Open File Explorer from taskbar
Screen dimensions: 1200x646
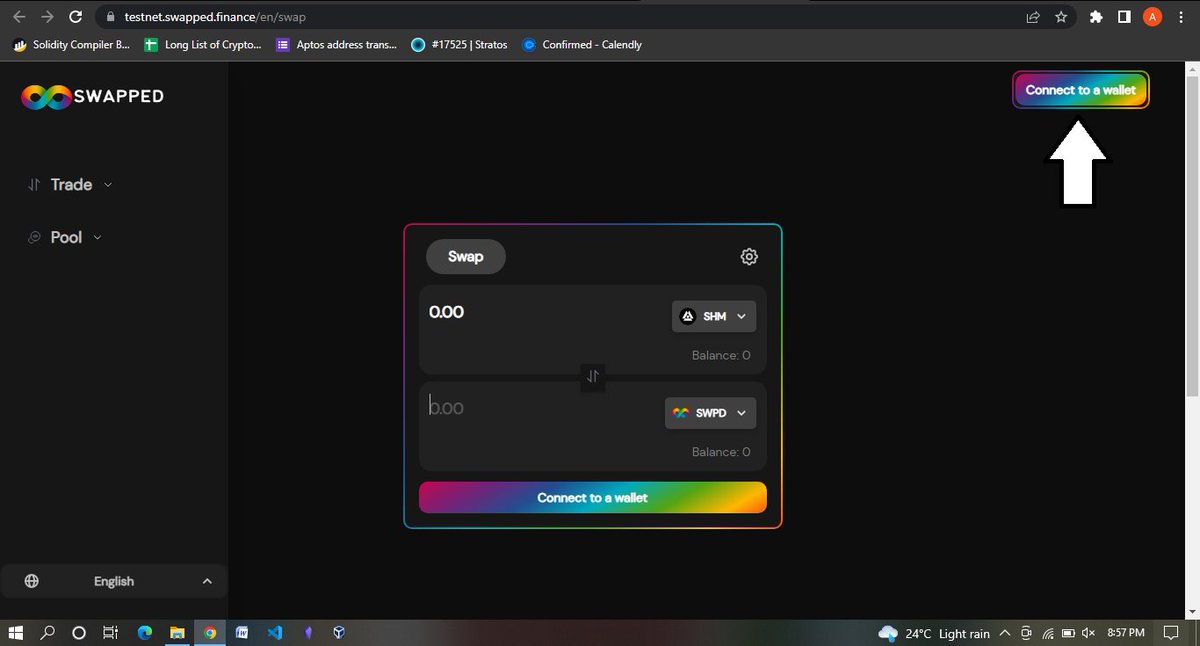[177, 633]
